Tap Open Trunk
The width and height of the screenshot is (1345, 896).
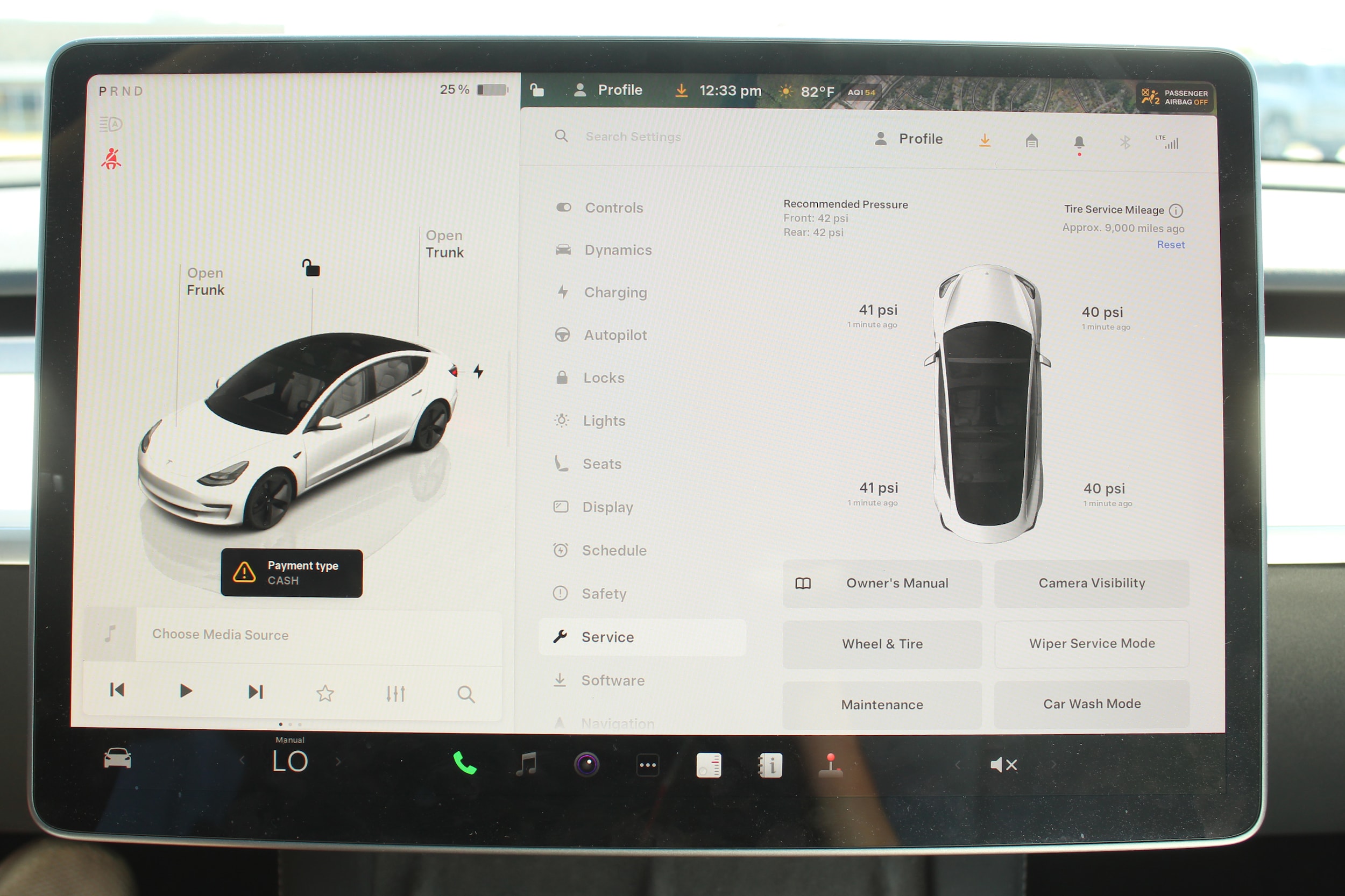click(444, 244)
